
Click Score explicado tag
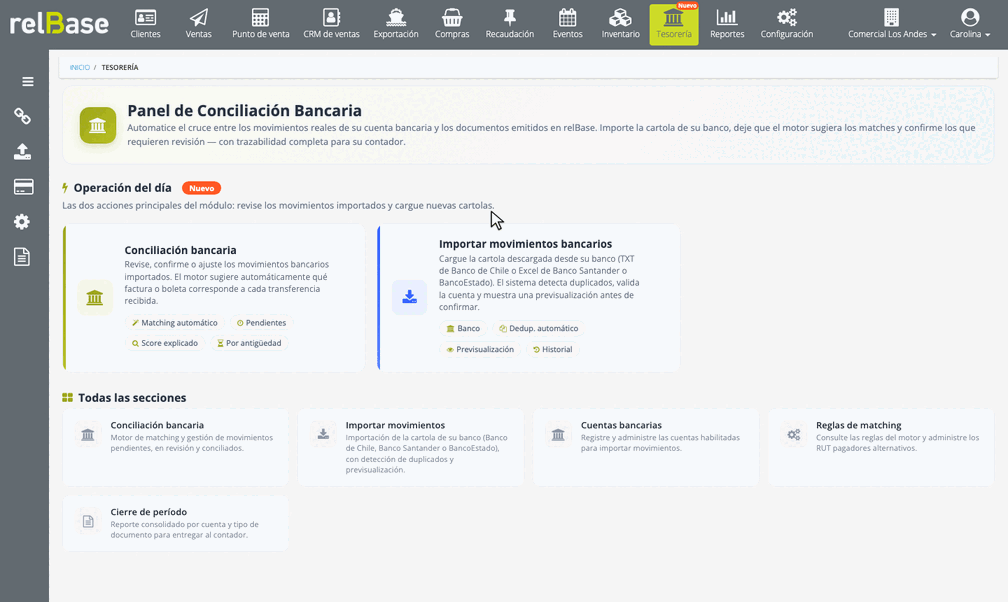point(165,343)
